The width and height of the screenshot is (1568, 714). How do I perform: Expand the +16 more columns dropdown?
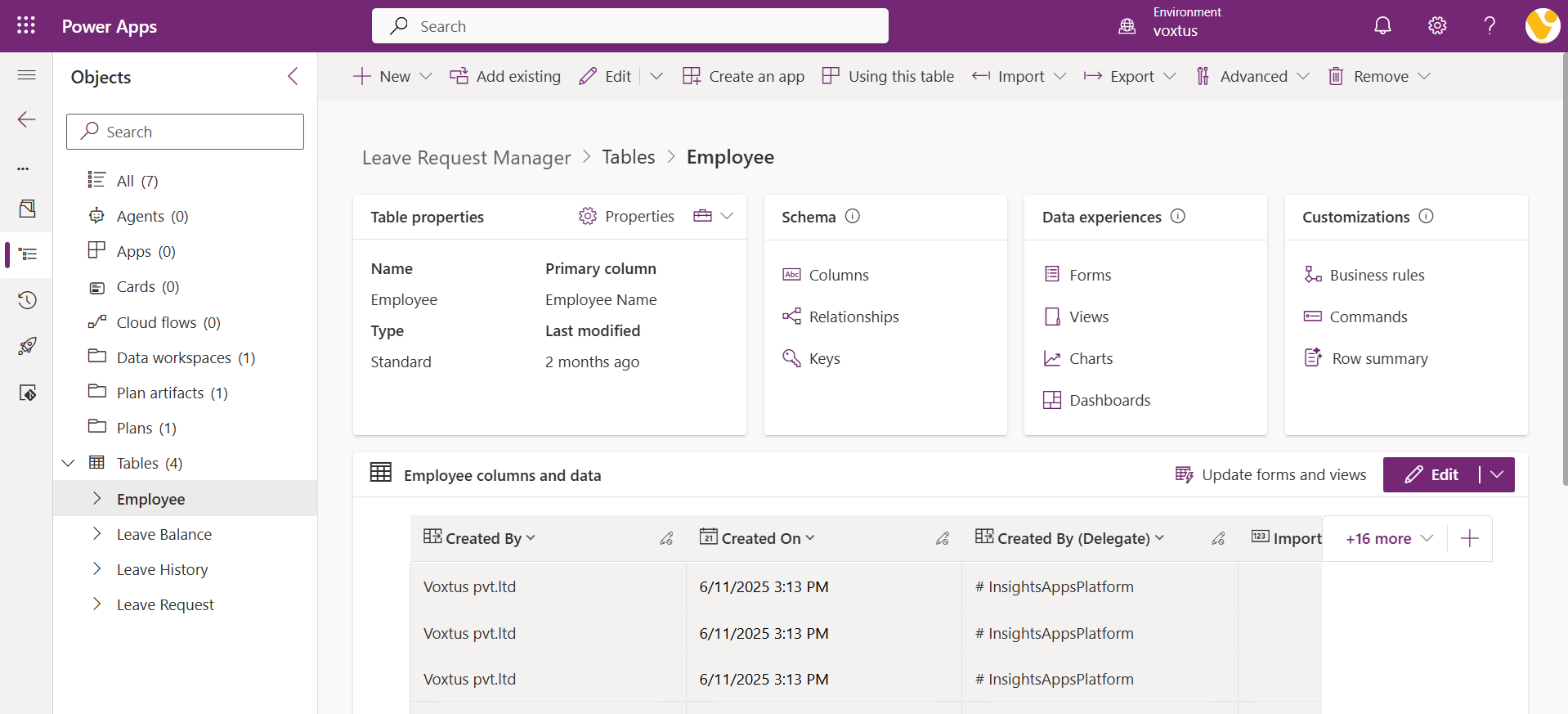coord(1389,538)
